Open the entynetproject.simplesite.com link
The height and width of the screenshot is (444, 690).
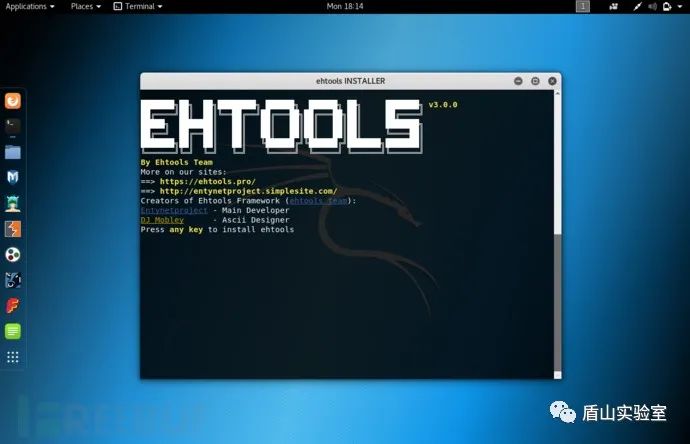[249, 191]
